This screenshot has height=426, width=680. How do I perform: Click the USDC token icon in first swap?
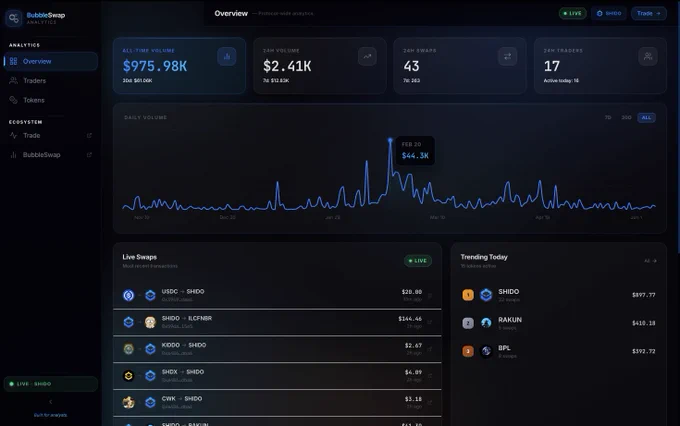coord(129,295)
